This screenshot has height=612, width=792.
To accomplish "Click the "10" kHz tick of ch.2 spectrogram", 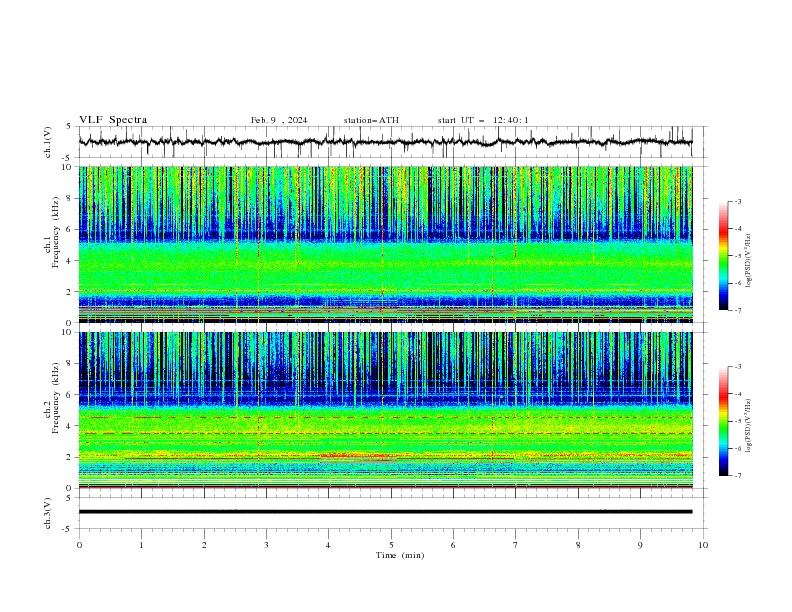I will [x=68, y=332].
